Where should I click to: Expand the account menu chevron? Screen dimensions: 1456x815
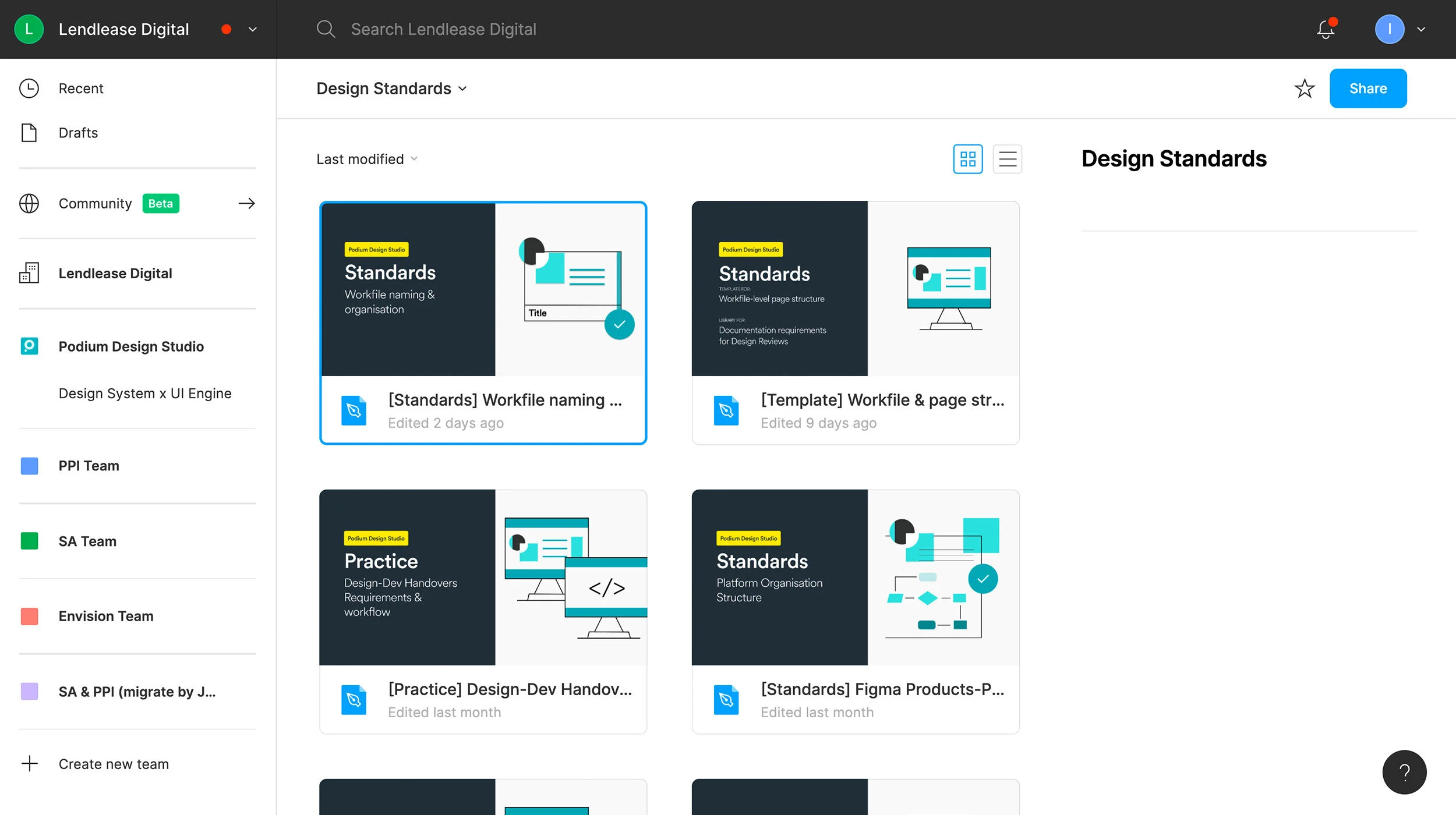pos(1421,29)
